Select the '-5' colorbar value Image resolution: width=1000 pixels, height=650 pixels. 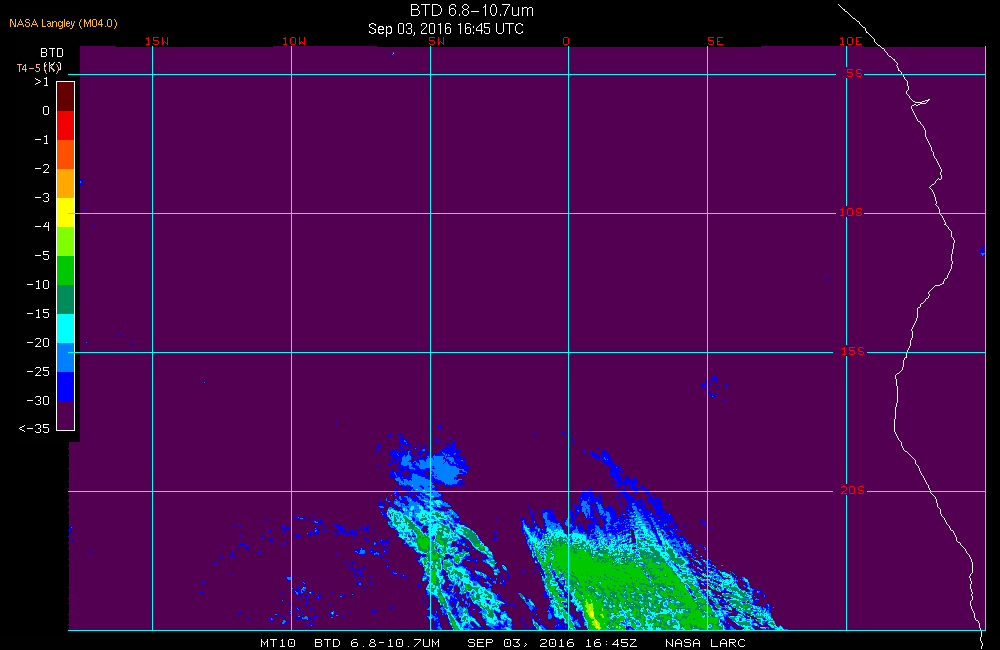point(42,256)
